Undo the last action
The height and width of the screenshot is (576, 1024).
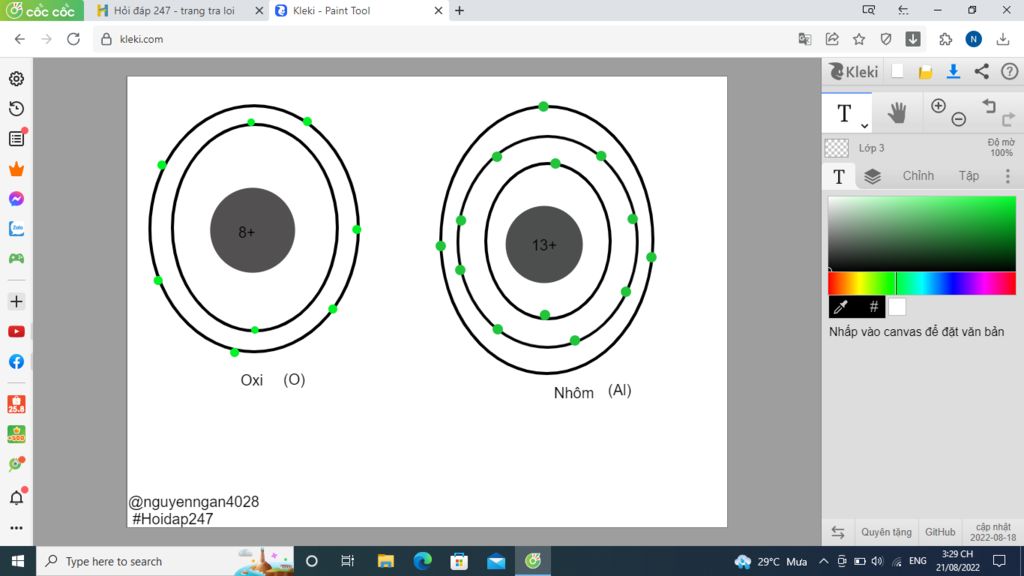[989, 106]
